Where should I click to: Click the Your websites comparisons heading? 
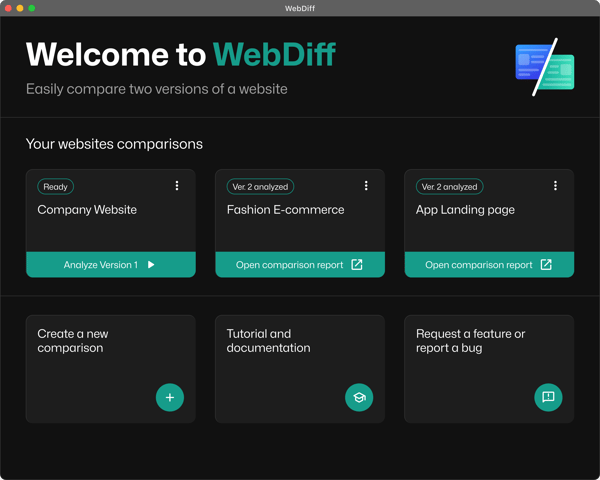(x=114, y=144)
